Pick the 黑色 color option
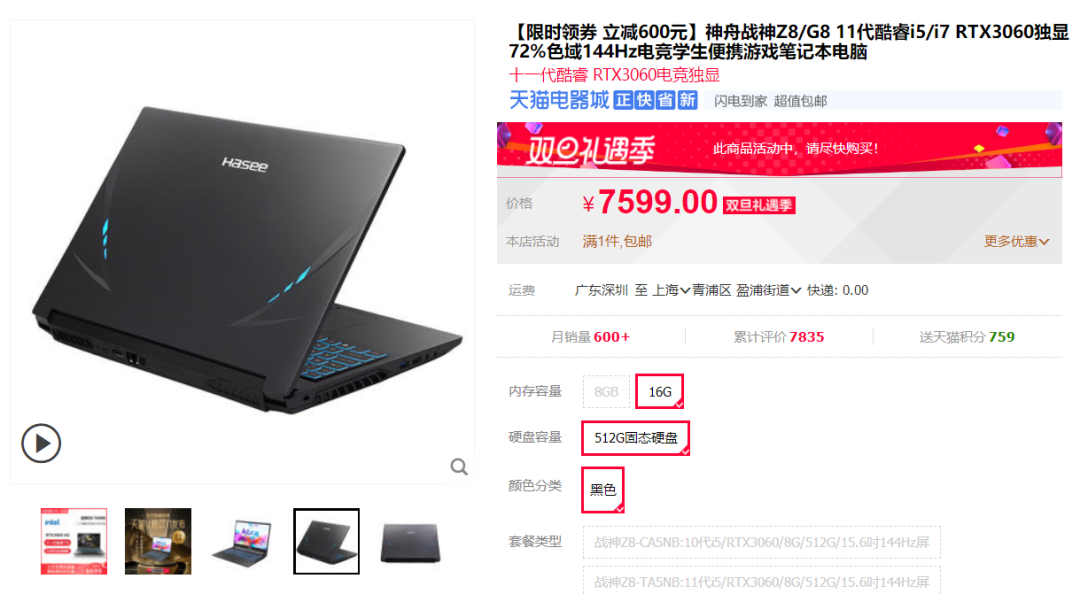Image resolution: width=1080 pixels, height=594 pixels. [603, 490]
